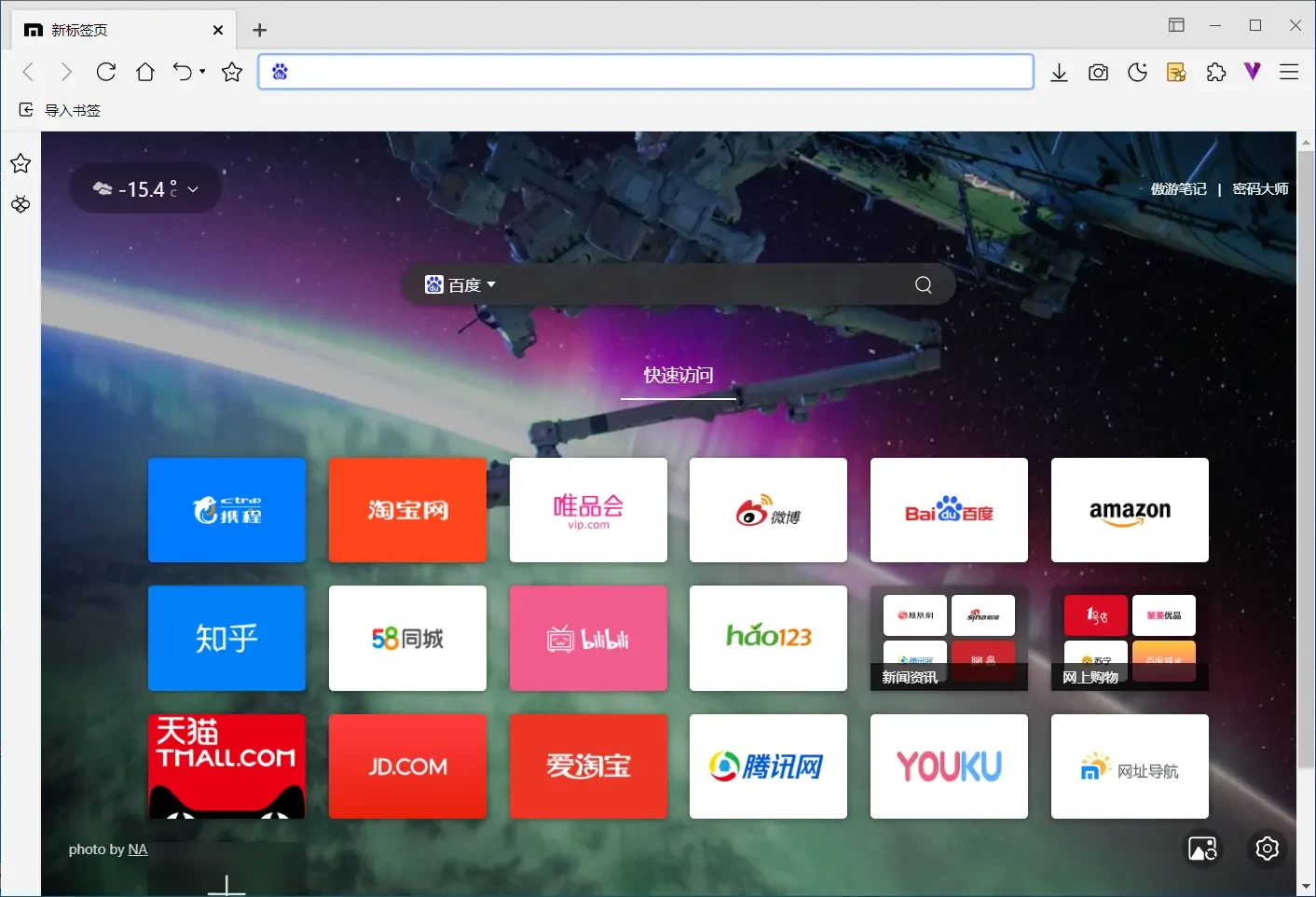Click 导入书签 on bookmarks bar
The width and height of the screenshot is (1316, 897).
61,110
